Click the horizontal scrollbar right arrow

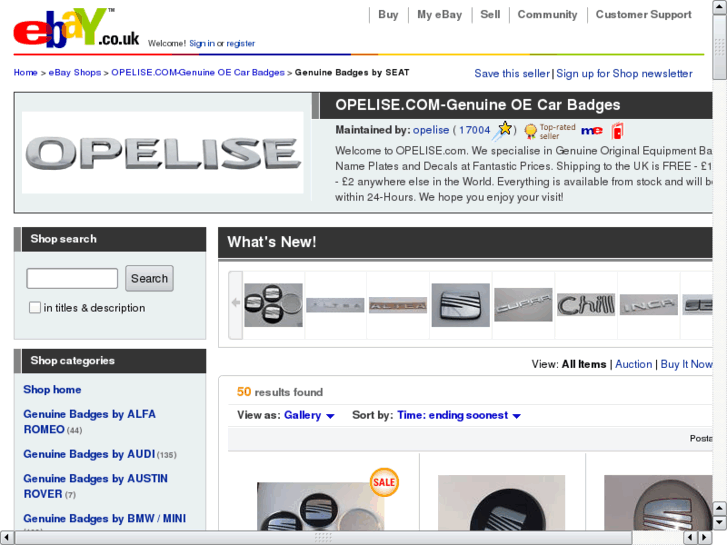point(705,538)
